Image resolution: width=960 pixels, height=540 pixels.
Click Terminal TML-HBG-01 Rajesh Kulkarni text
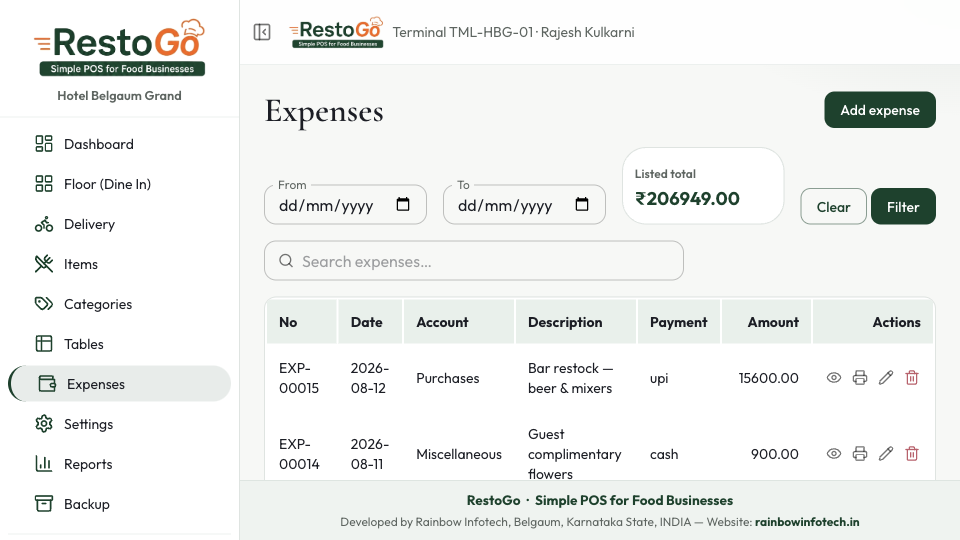tap(513, 32)
